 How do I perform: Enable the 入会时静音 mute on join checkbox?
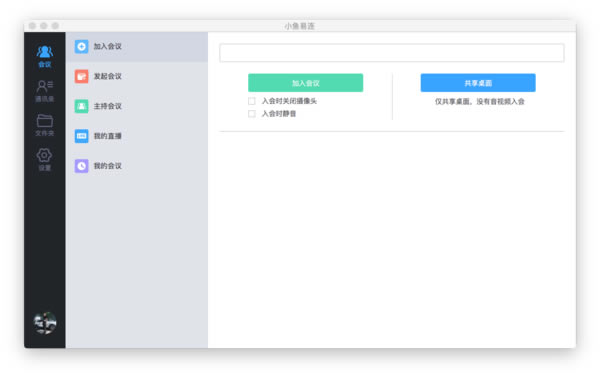252,114
